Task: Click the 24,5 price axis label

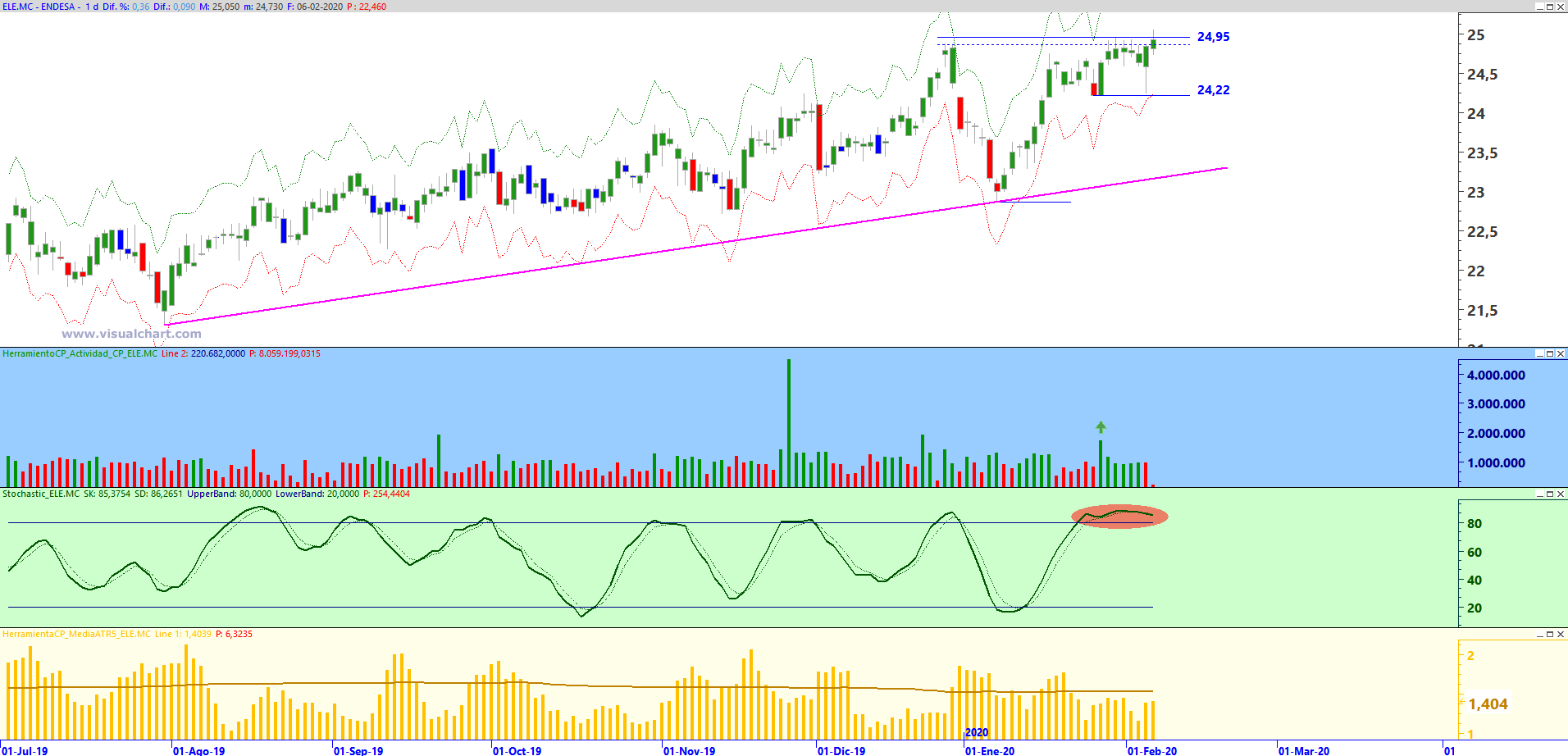Action: click(x=1482, y=75)
